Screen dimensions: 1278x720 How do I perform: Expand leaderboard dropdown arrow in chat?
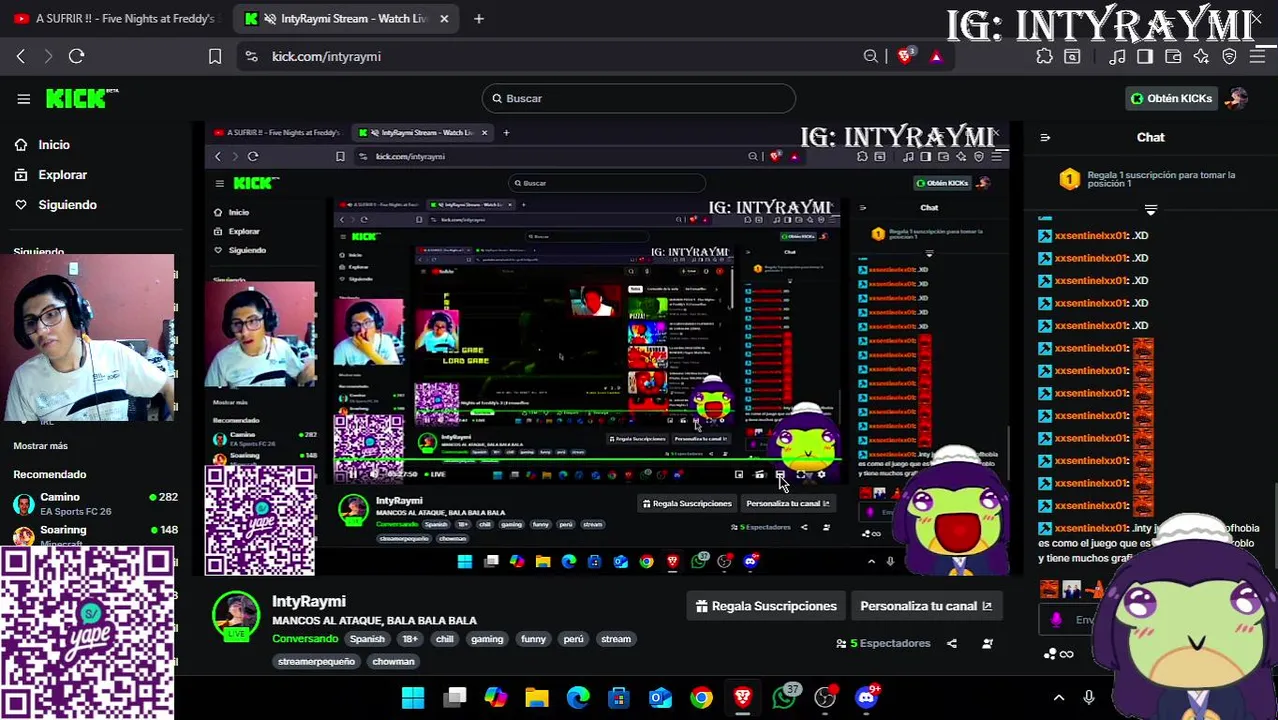pyautogui.click(x=1151, y=210)
